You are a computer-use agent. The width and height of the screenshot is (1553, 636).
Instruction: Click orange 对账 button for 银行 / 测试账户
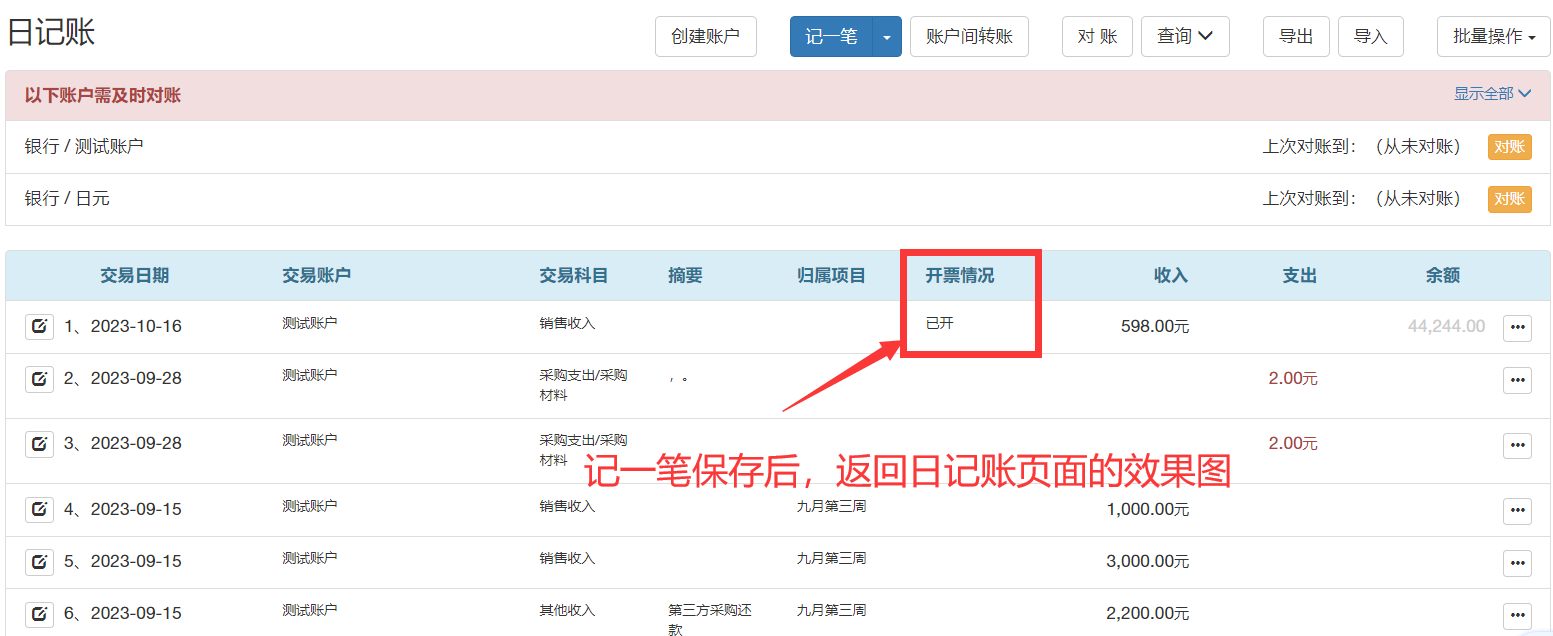(1509, 147)
